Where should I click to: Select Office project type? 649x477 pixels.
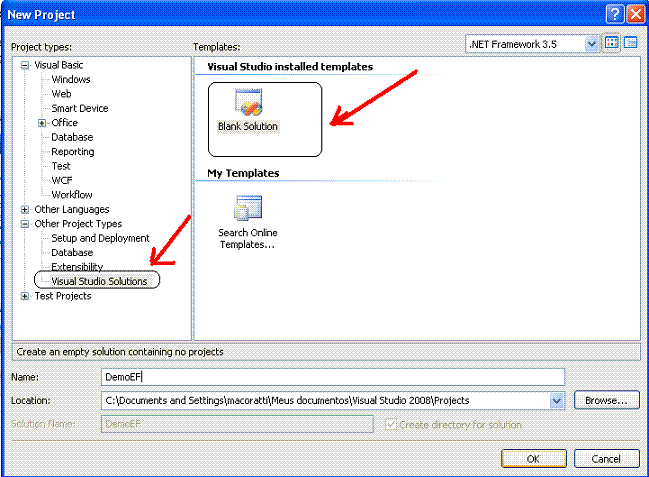point(65,123)
